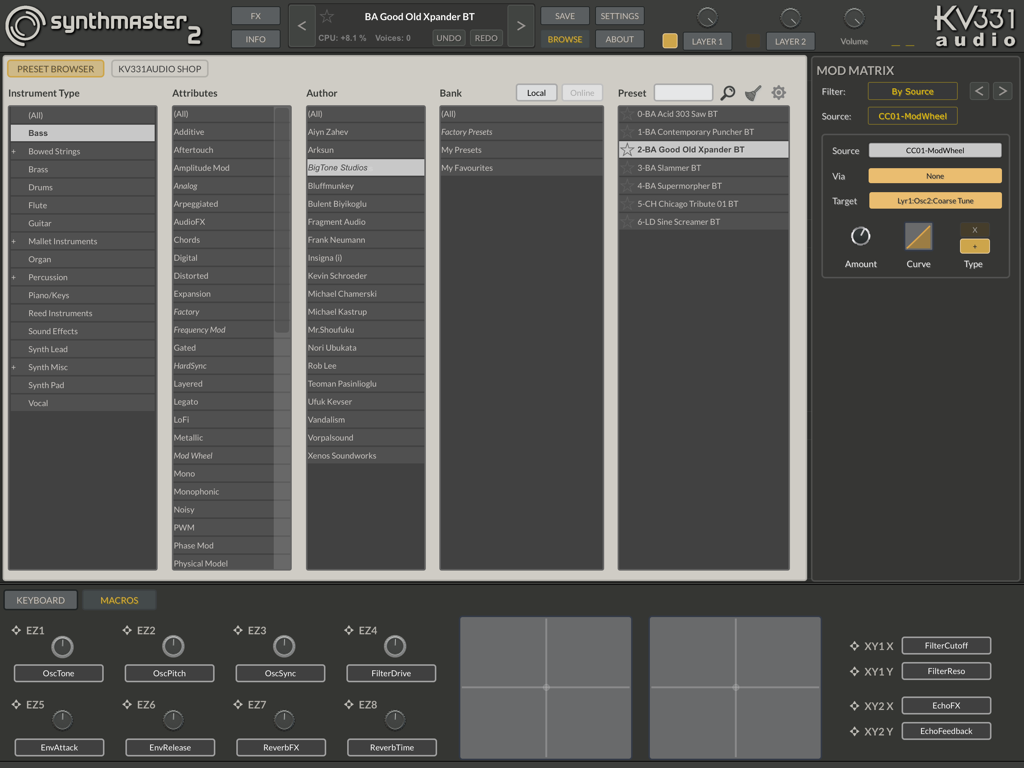
Task: Open the preset search magnifier
Action: coord(727,91)
